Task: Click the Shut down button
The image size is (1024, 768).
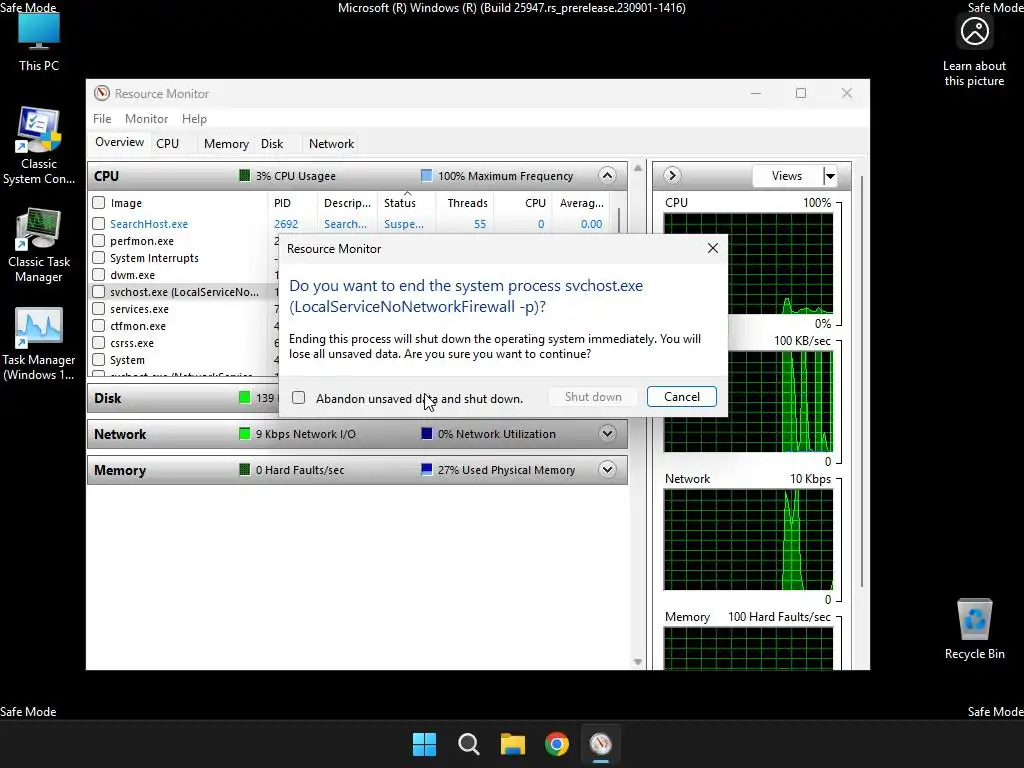Action: coord(593,396)
